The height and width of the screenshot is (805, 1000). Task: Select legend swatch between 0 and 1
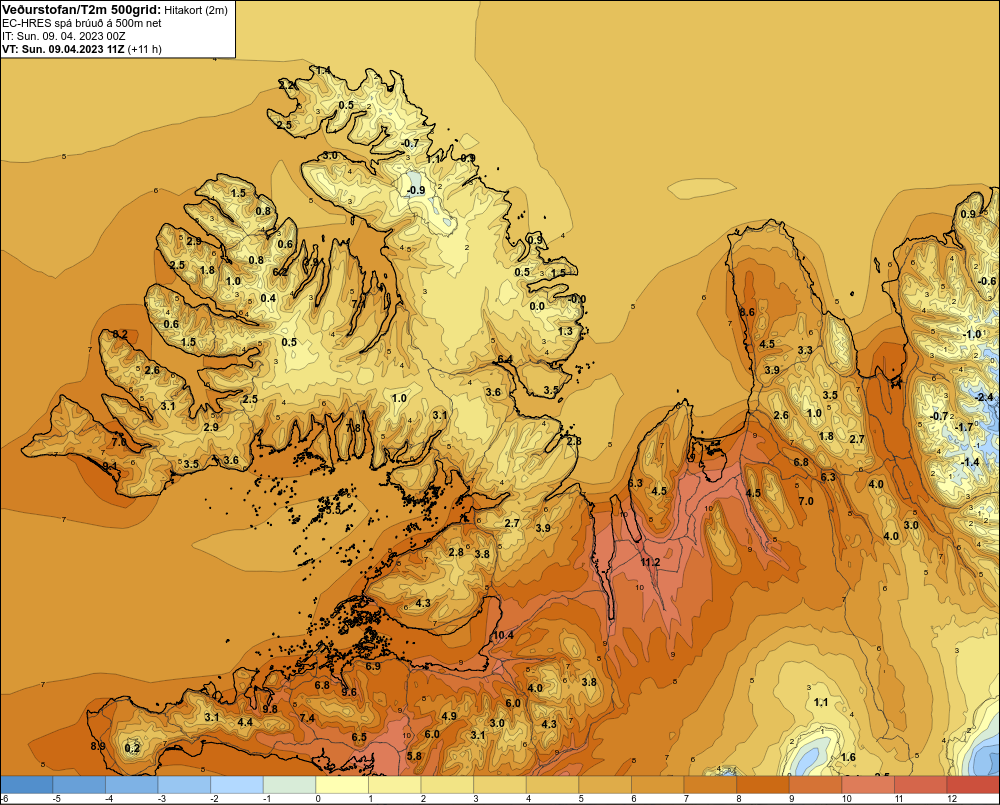click(x=342, y=784)
